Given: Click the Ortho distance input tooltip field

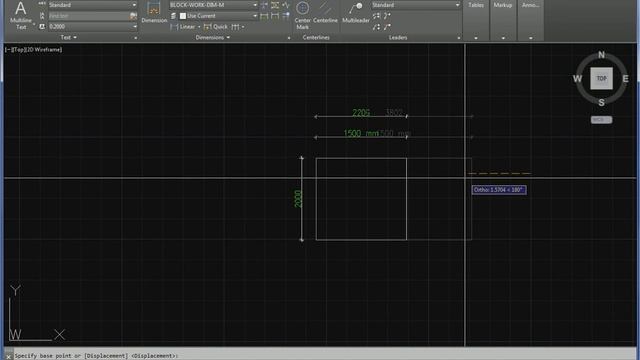Looking at the screenshot, I should [x=499, y=190].
